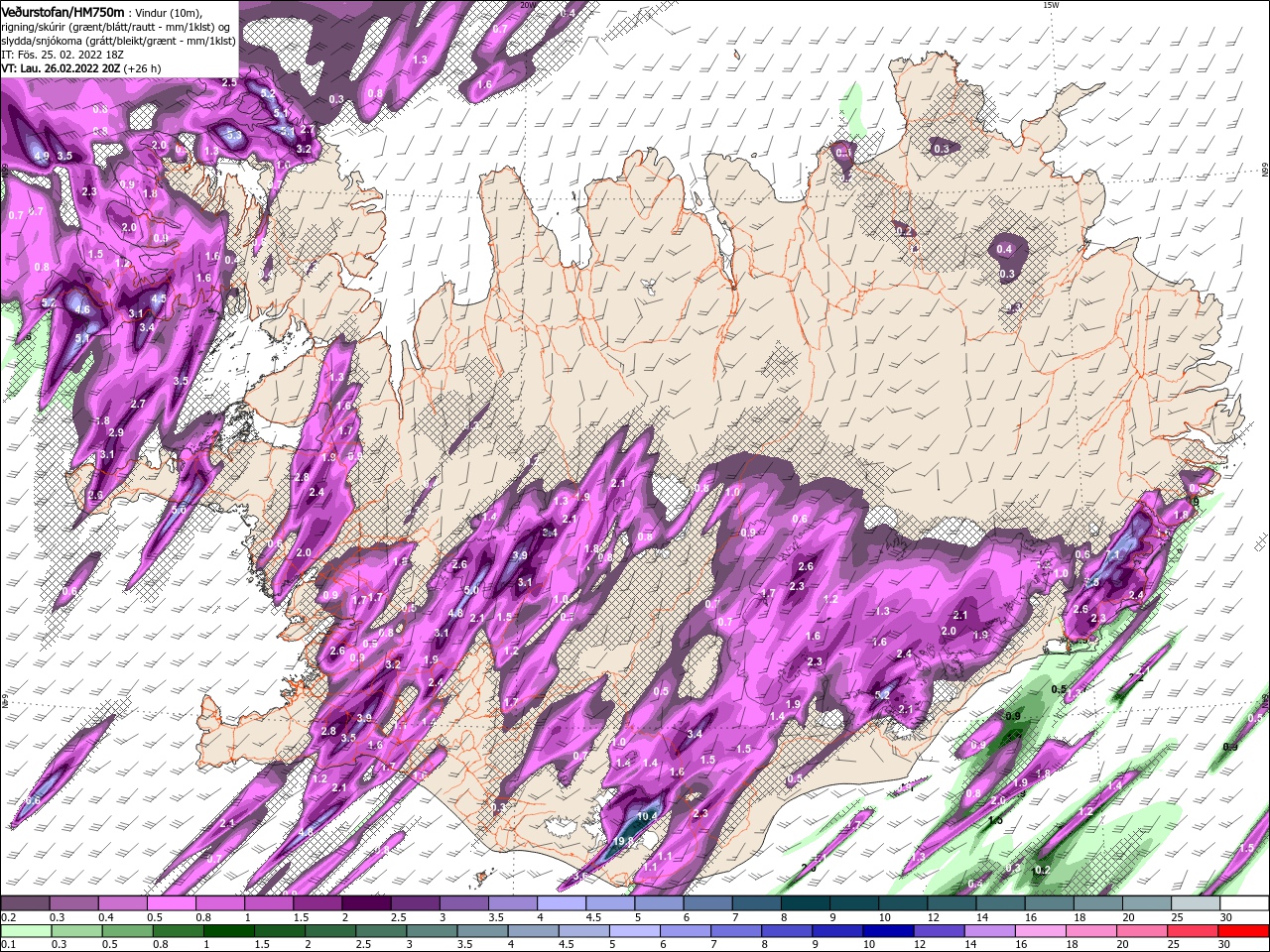Pick the dark teal 10 swatch in upper legend row

pos(903,904)
